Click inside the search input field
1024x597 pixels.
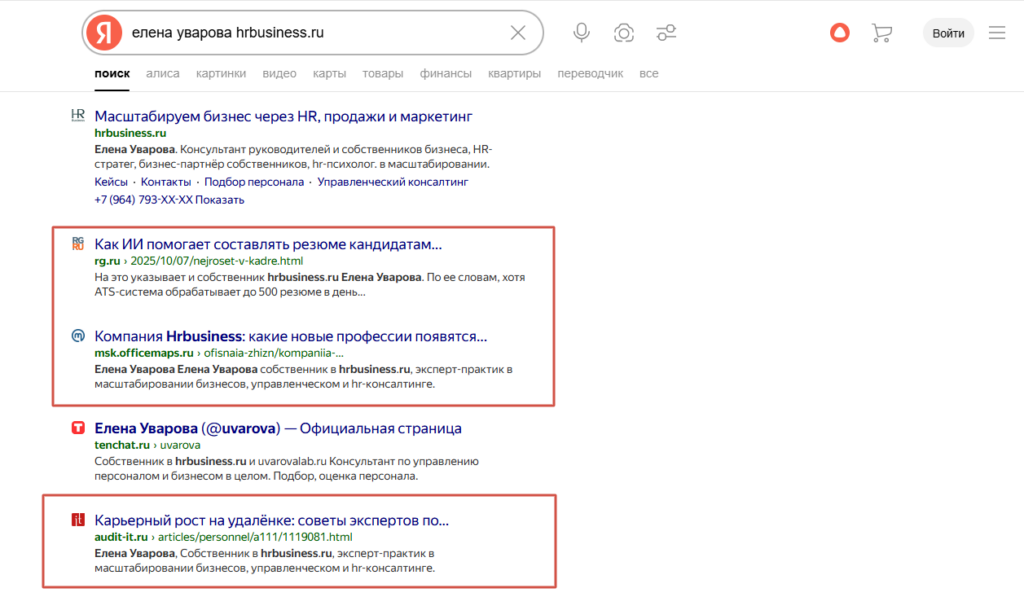300,32
